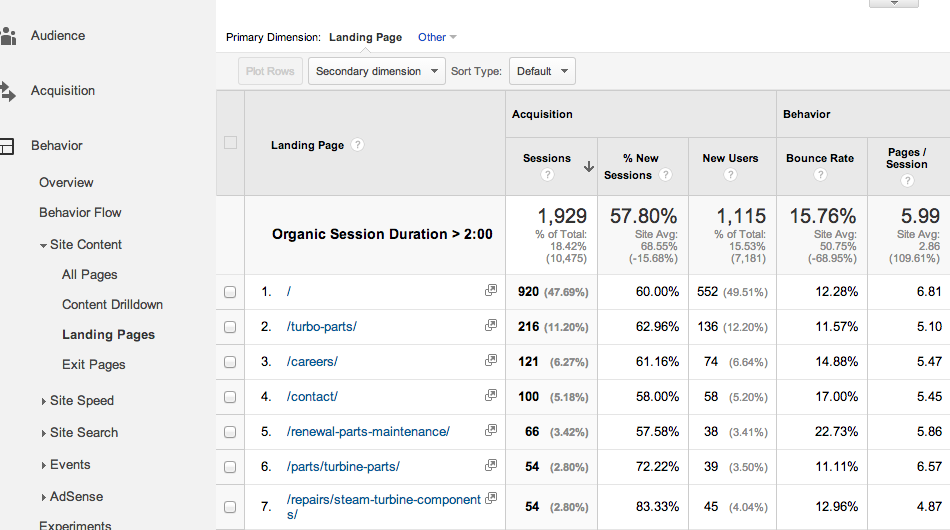
Task: Open /parts/turbine-parts/ external link icon
Action: [x=491, y=465]
